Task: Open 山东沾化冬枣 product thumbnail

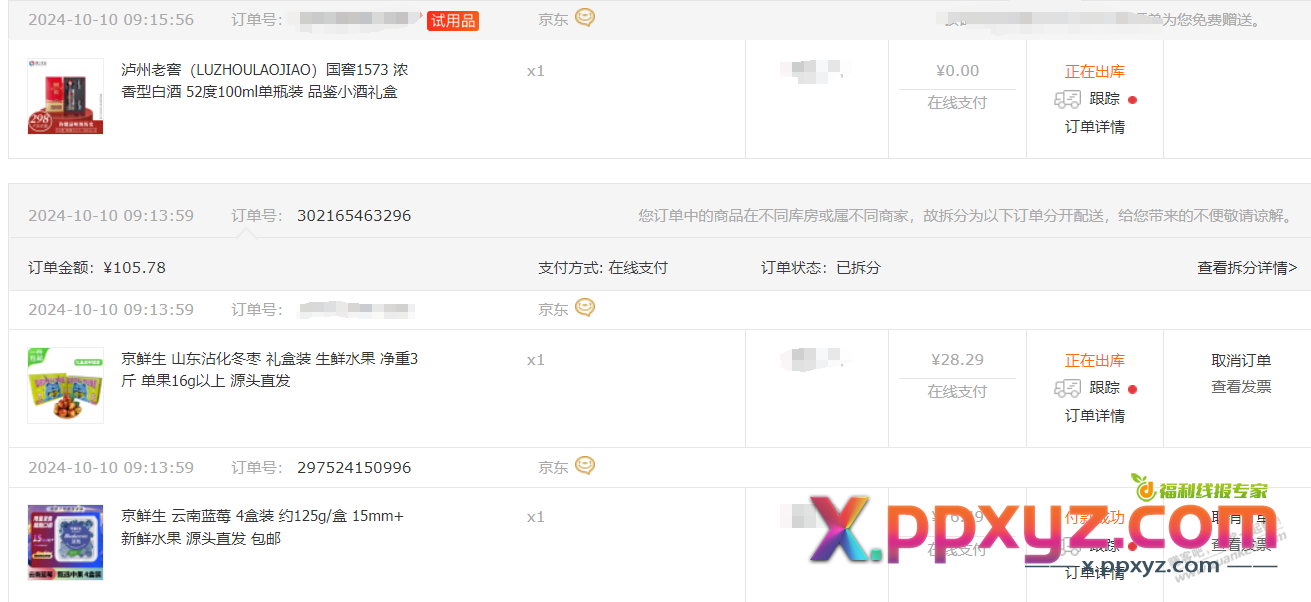Action: [x=65, y=385]
